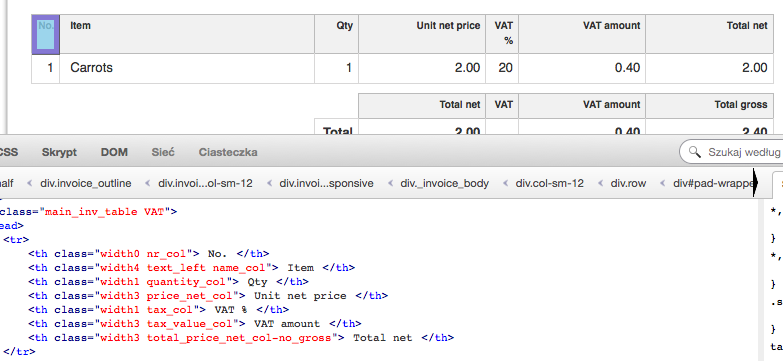Click the th price_net_col source line
This screenshot has width=783, height=361.
(x=208, y=296)
